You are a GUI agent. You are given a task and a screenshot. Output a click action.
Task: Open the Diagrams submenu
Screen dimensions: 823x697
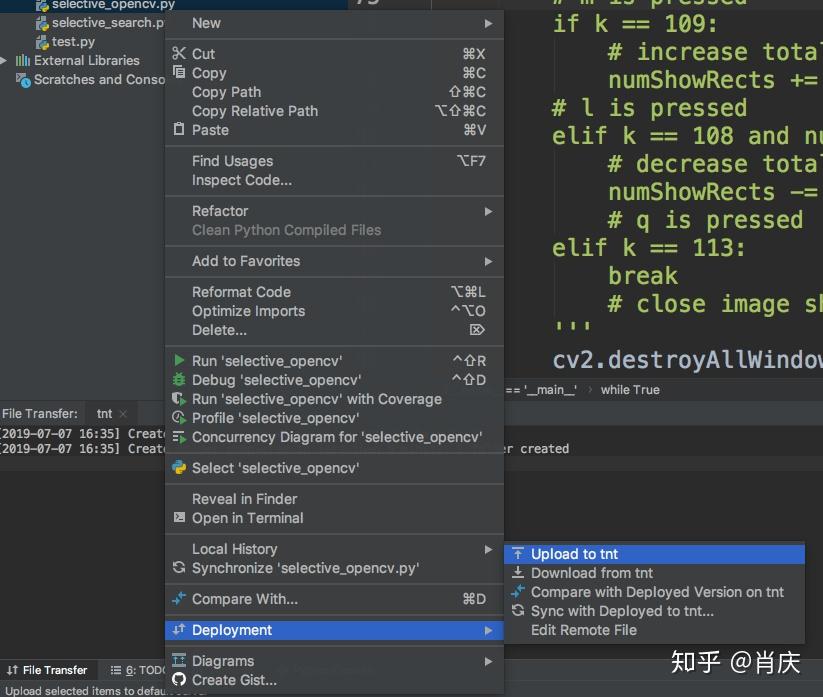pyautogui.click(x=334, y=661)
